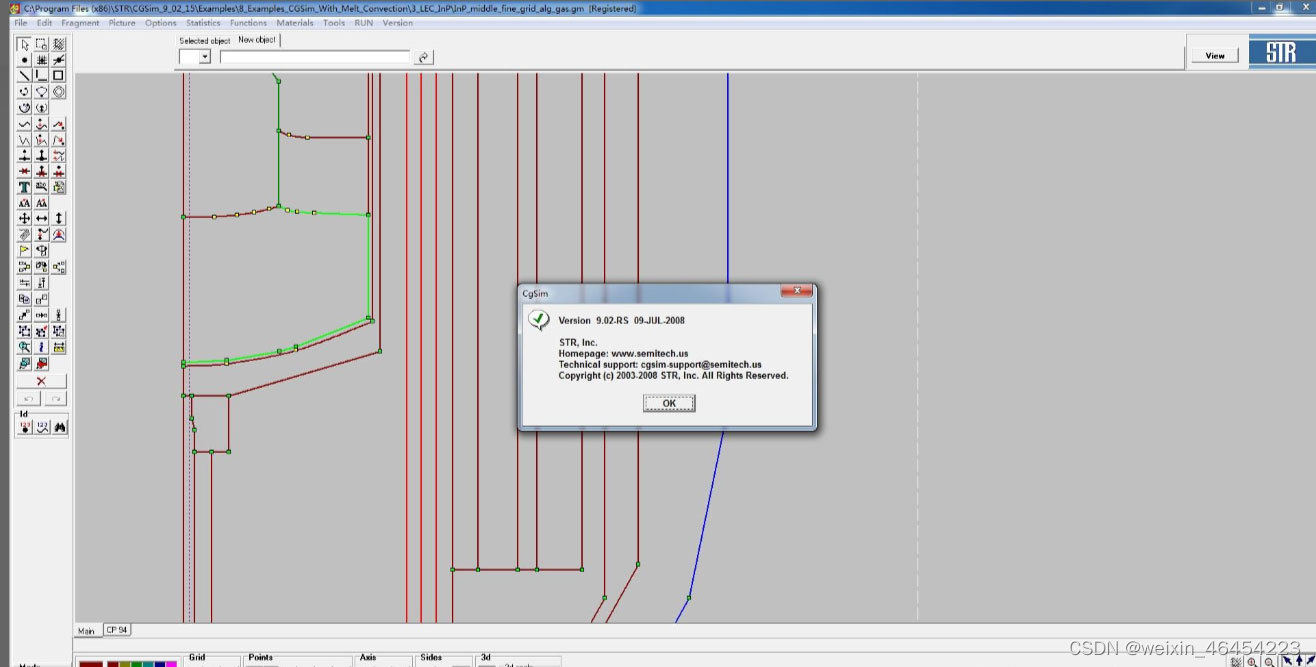This screenshot has height=667, width=1316.
Task: Show point Id numbers icon
Action: [24, 427]
